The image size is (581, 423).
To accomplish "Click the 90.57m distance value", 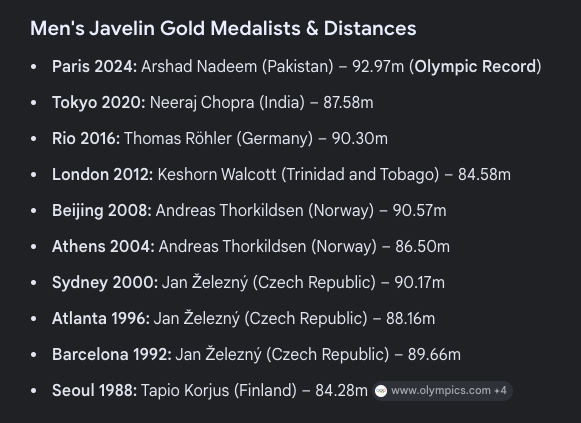I will 419,210.
